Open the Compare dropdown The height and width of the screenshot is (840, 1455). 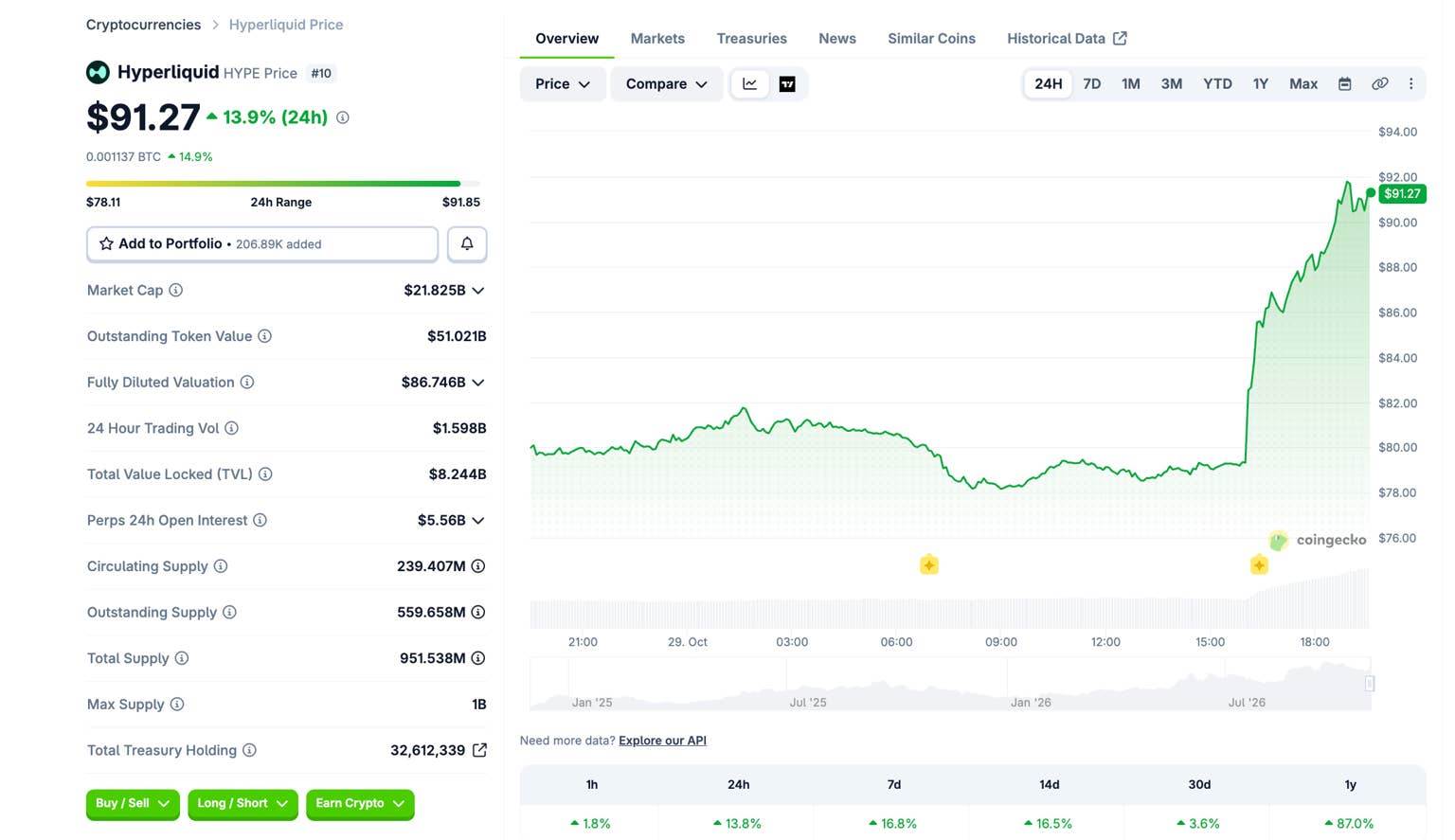pos(667,84)
